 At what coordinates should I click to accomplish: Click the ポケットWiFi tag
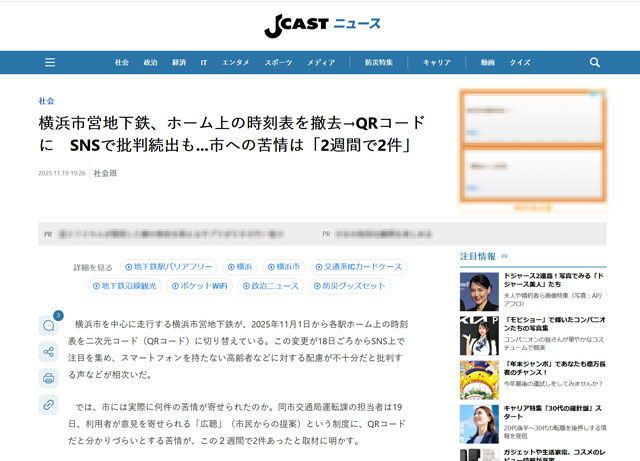(x=199, y=286)
